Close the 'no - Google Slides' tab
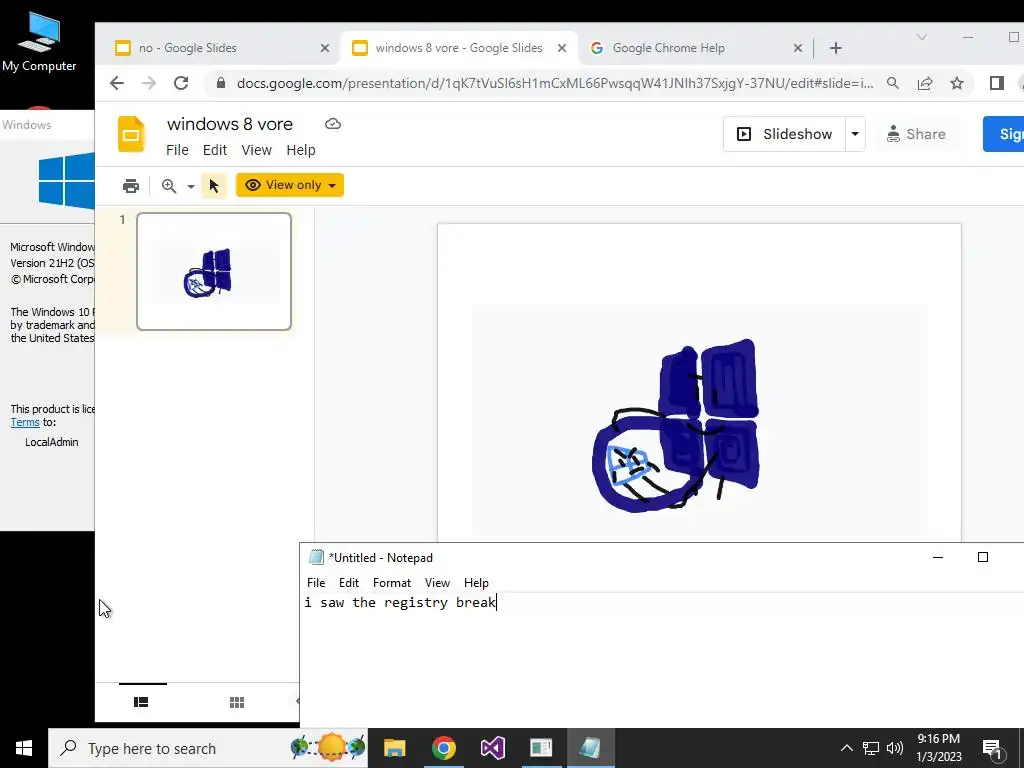1024x768 pixels. (325, 48)
